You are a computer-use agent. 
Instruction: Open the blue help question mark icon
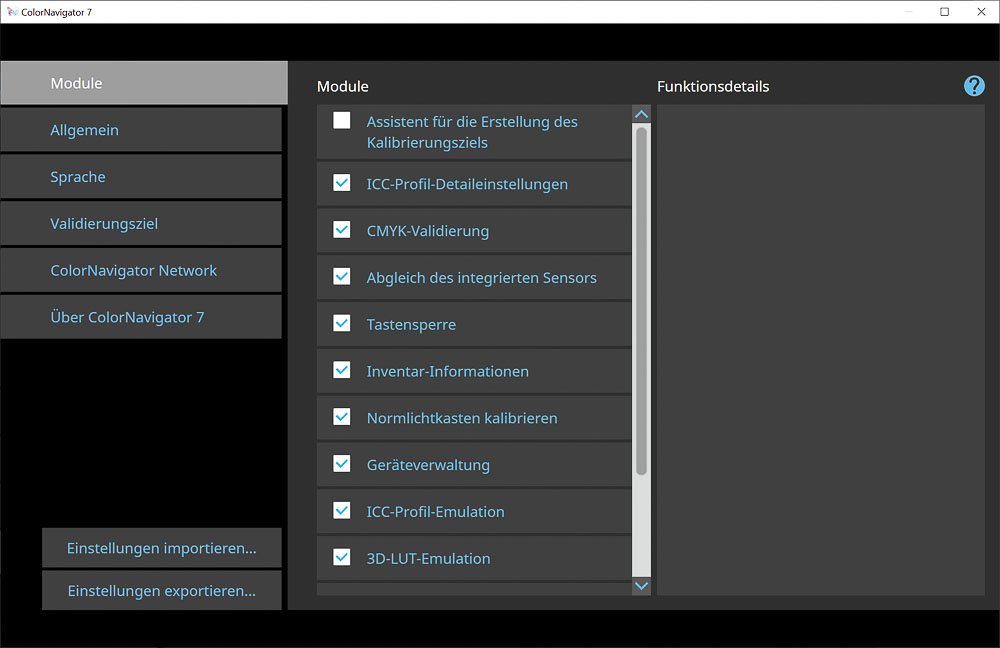[974, 85]
